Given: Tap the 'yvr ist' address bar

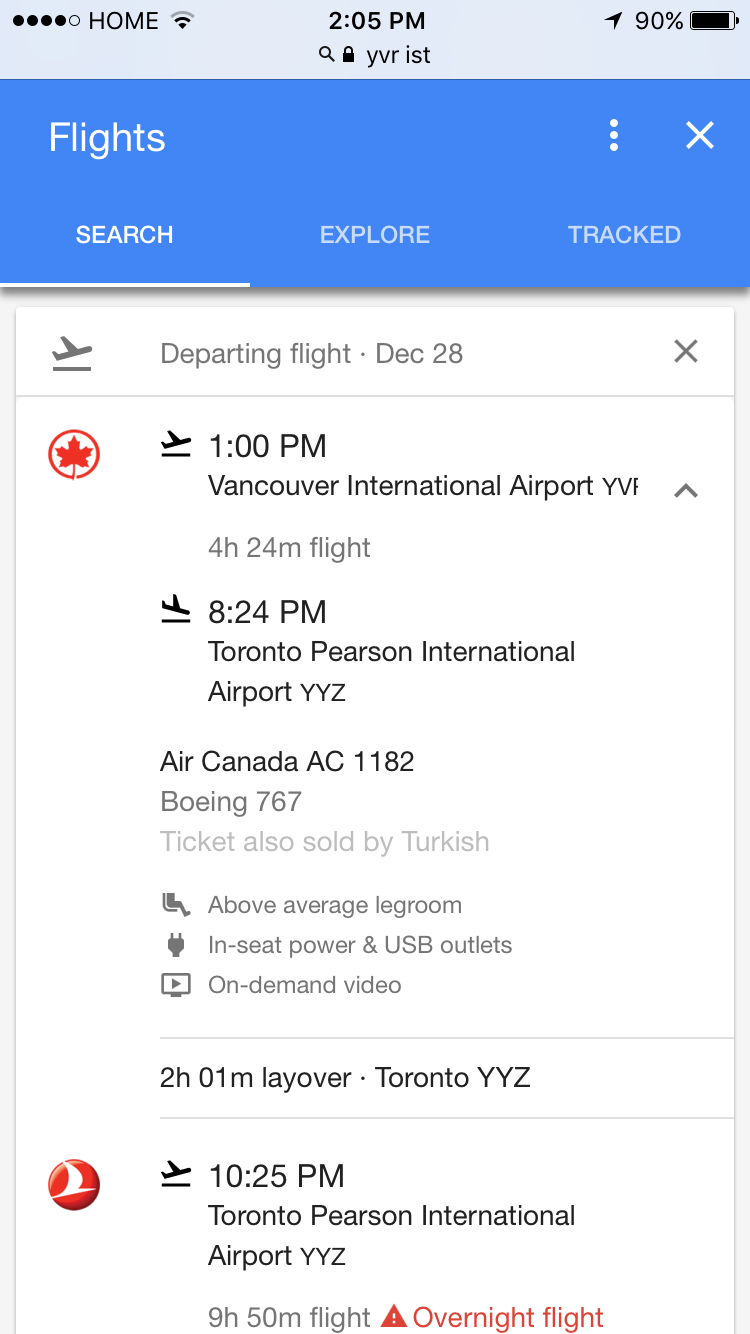Looking at the screenshot, I should coord(376,55).
